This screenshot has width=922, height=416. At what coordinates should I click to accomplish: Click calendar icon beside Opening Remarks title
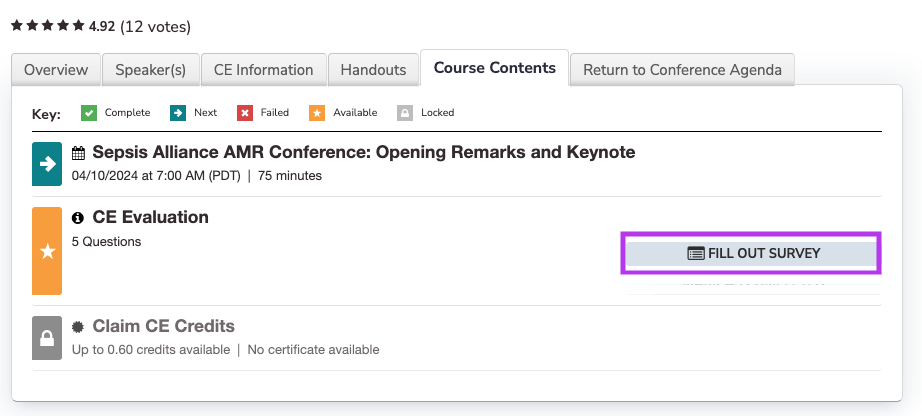coord(79,153)
